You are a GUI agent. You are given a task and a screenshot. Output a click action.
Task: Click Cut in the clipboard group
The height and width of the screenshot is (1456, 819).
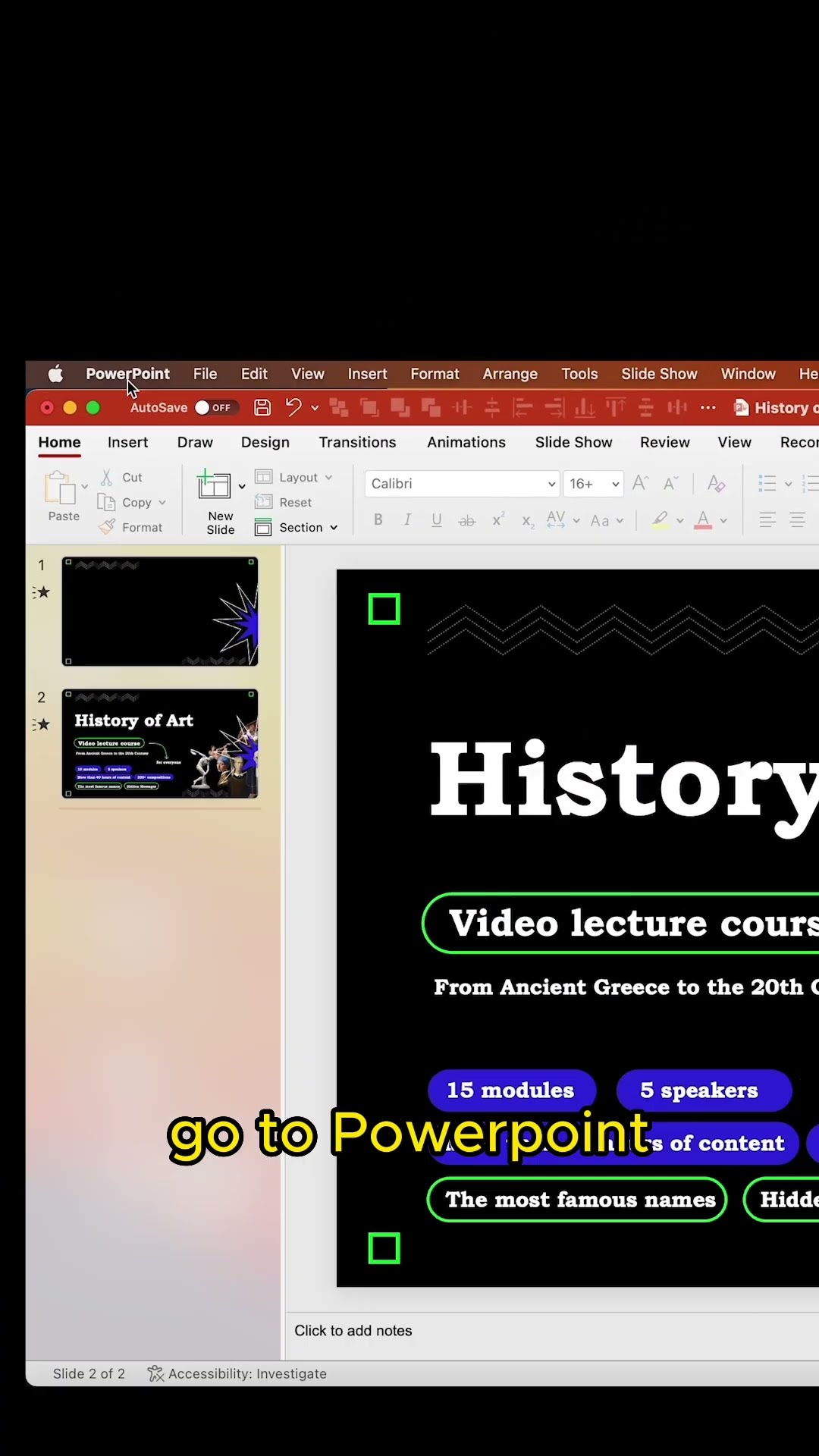[x=122, y=477]
